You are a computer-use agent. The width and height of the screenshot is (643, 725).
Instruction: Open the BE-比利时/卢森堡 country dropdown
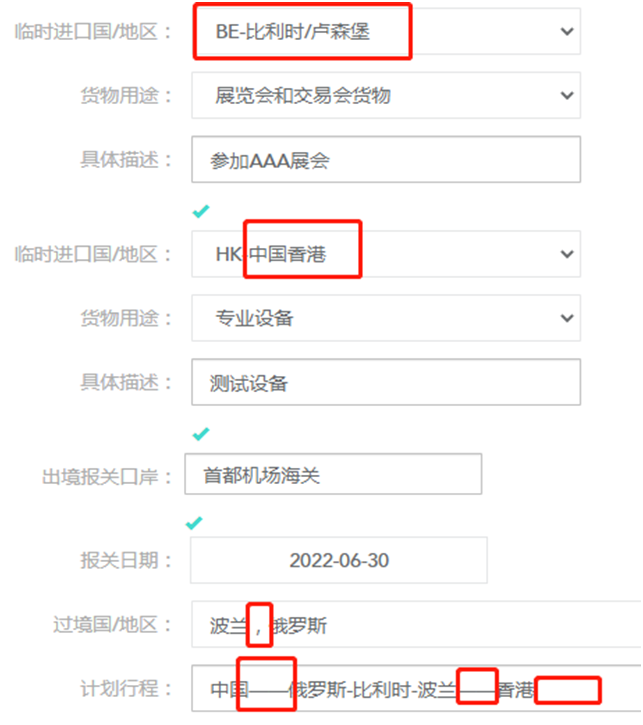pyautogui.click(x=385, y=32)
